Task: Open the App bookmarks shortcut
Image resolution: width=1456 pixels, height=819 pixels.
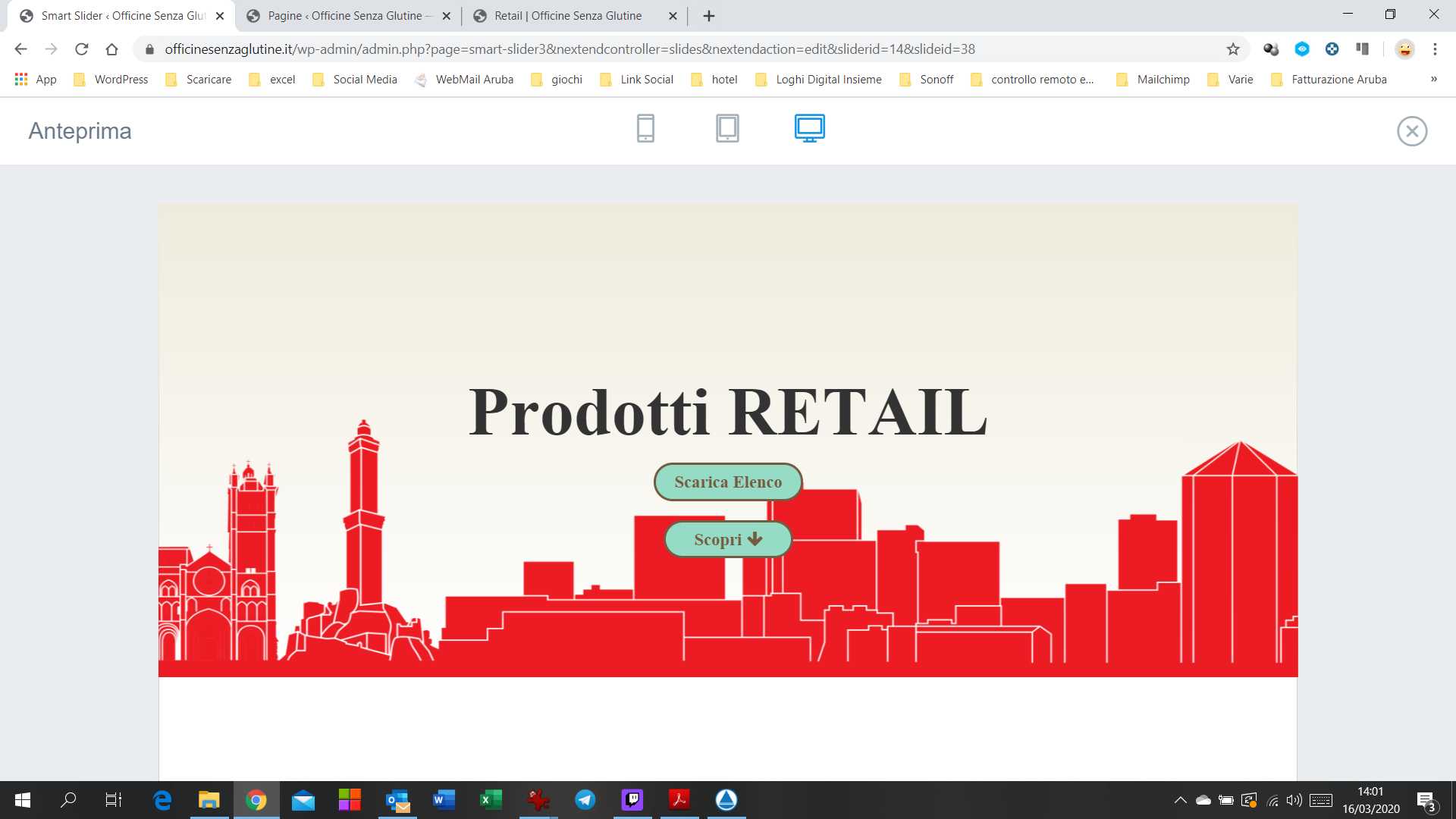Action: (x=36, y=80)
